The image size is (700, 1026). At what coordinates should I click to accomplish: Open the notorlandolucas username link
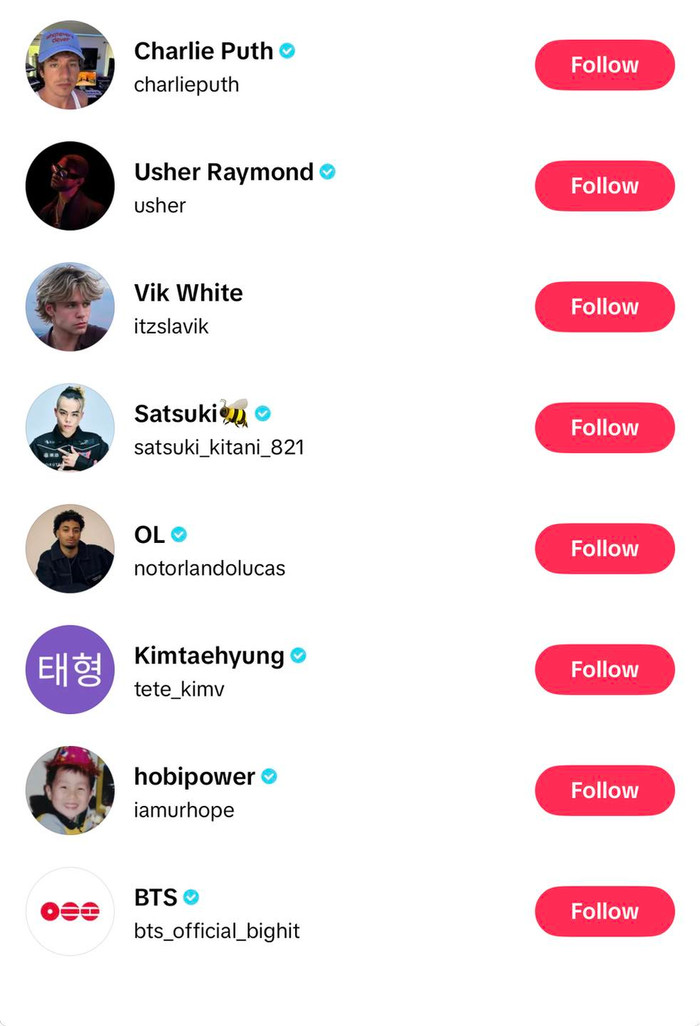(210, 568)
